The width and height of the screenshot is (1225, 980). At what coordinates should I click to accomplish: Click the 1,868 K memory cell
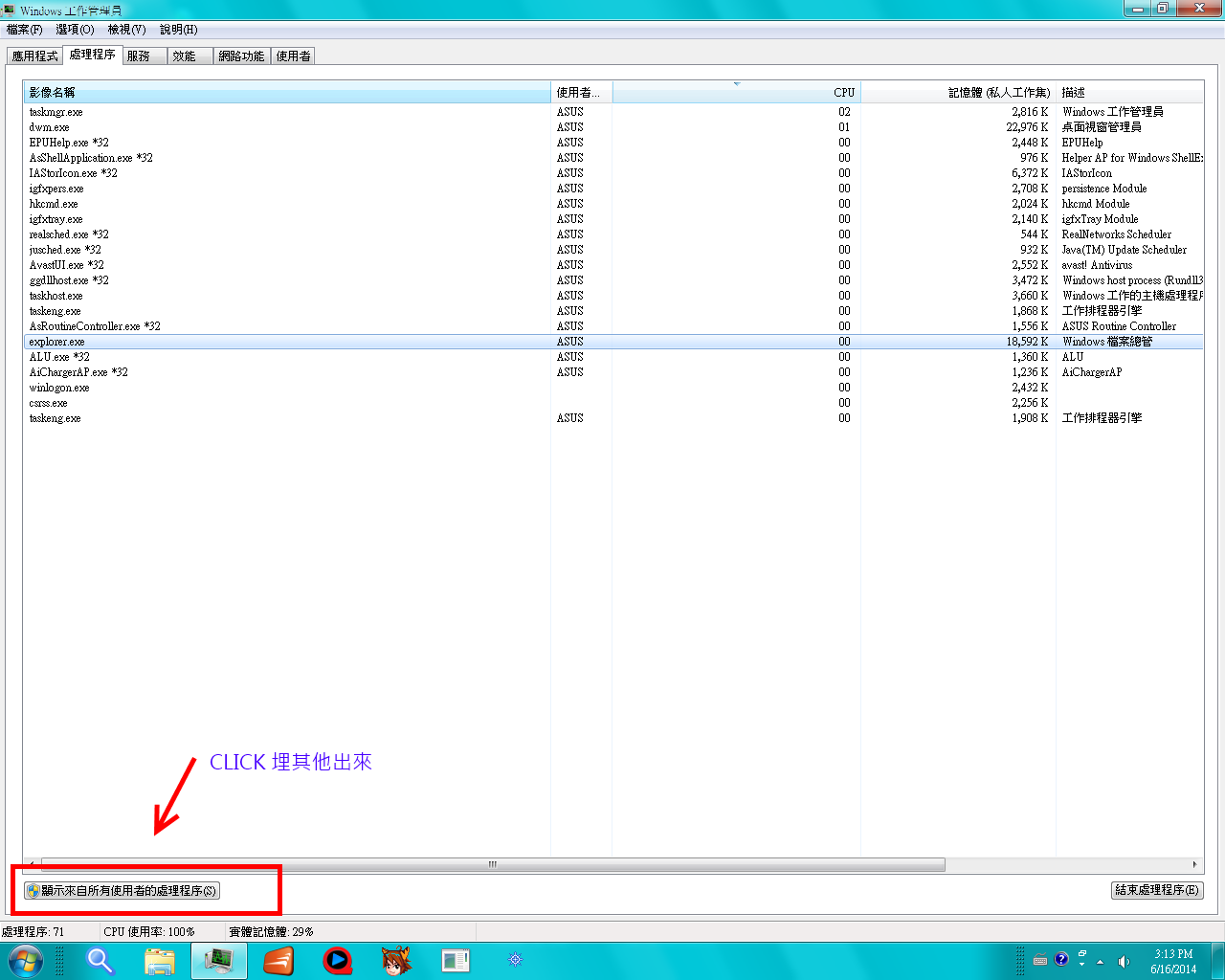[1030, 311]
